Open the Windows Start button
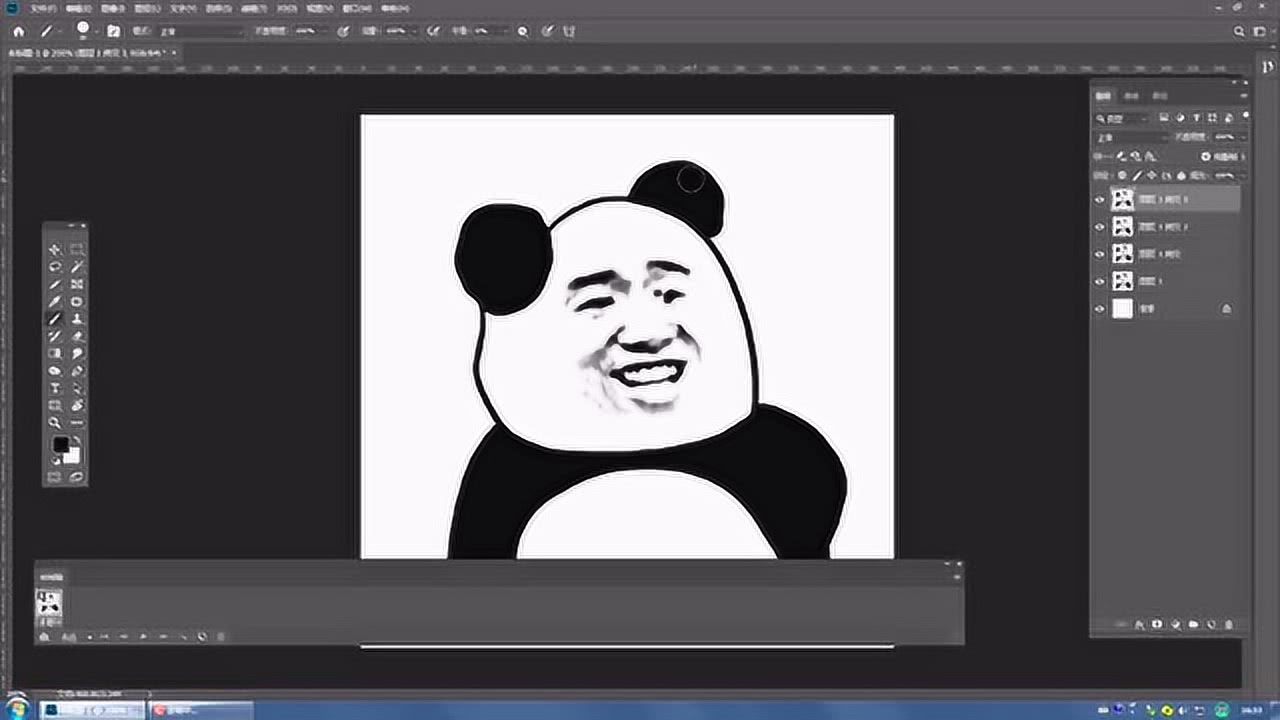This screenshot has width=1280, height=720. (17, 708)
